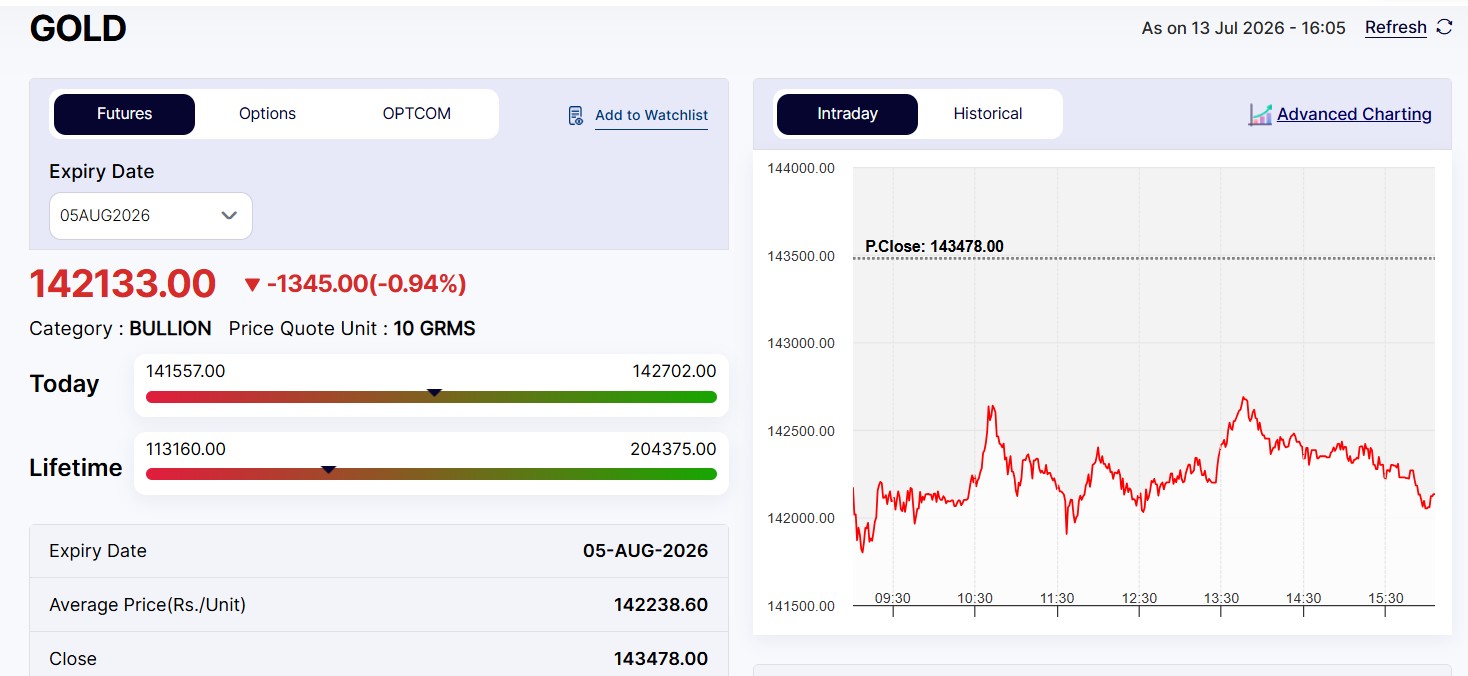1468x676 pixels.
Task: Click the intraday chart peak near 13:30
Action: 1243,399
